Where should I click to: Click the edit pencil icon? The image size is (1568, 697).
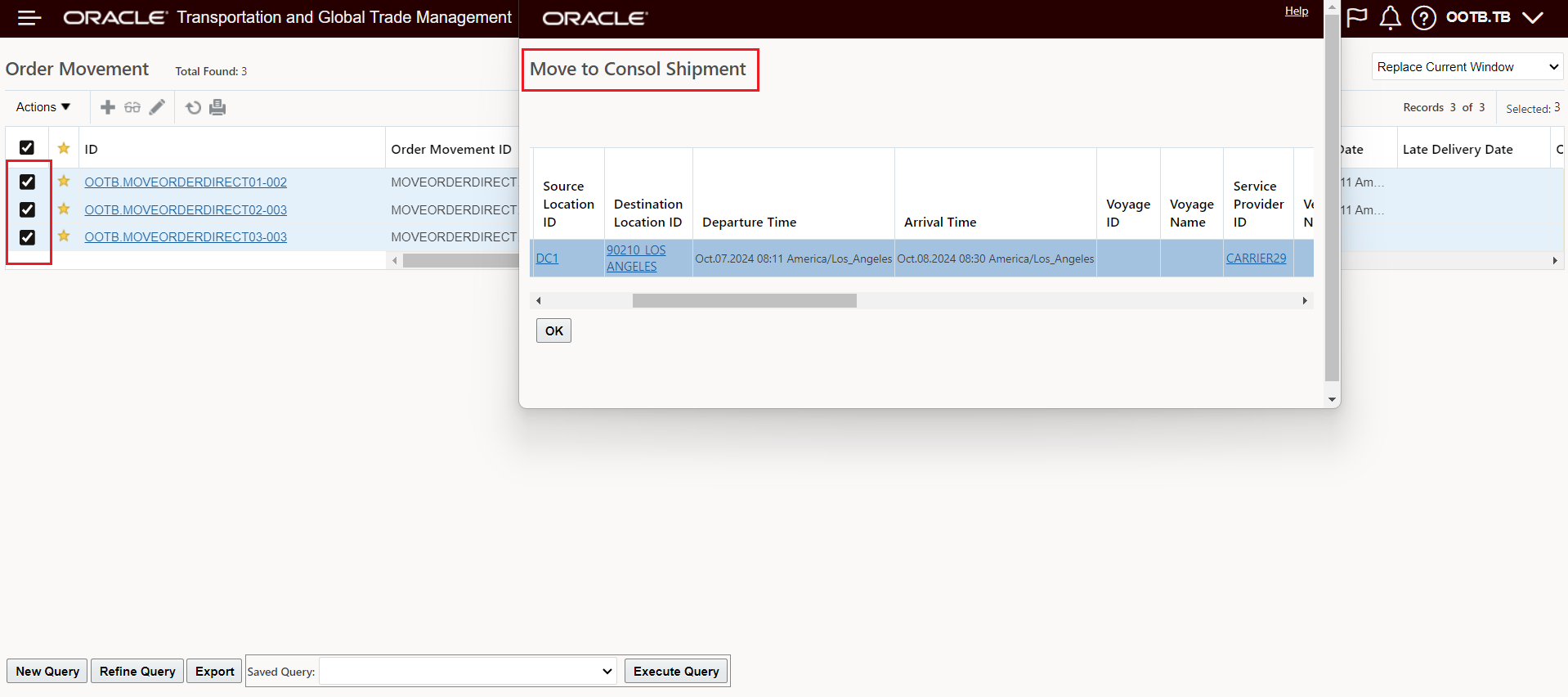tap(157, 107)
